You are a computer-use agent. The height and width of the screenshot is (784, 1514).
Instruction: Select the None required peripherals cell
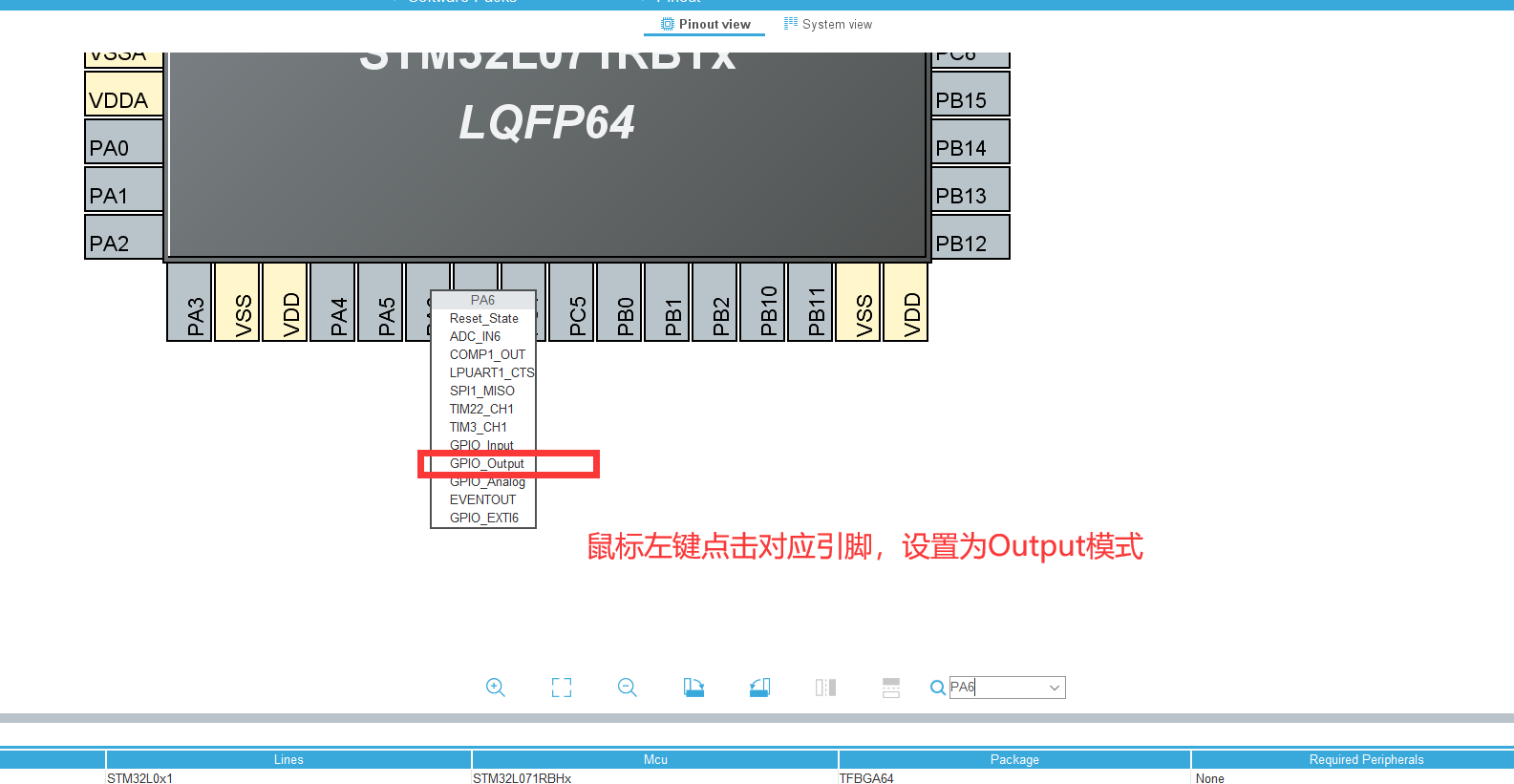click(1353, 777)
